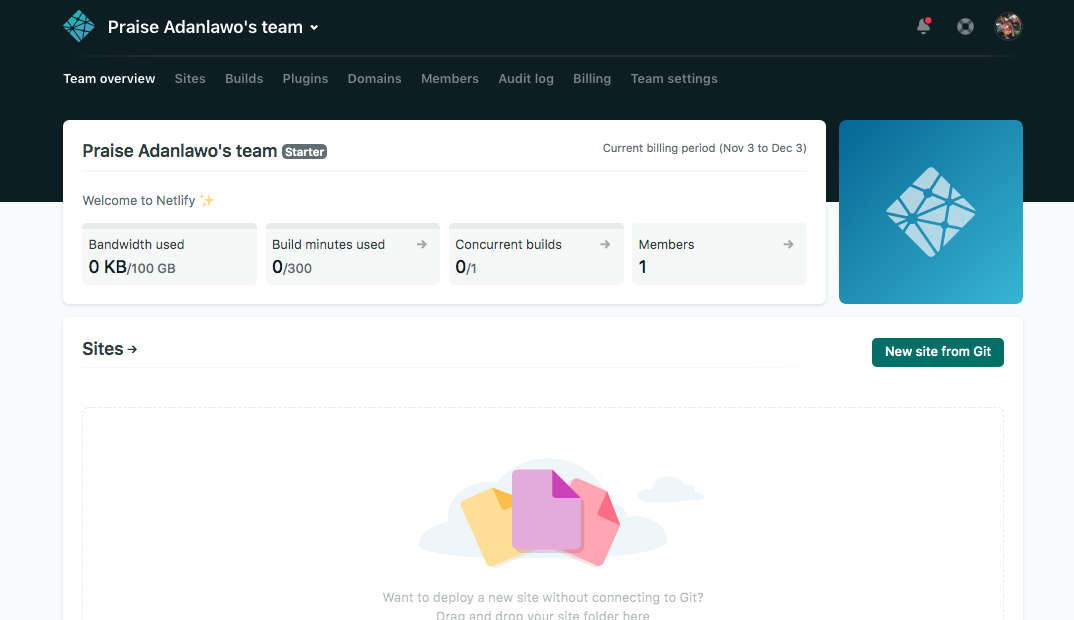View the Audit log tab
The height and width of the screenshot is (620, 1074).
click(x=526, y=79)
